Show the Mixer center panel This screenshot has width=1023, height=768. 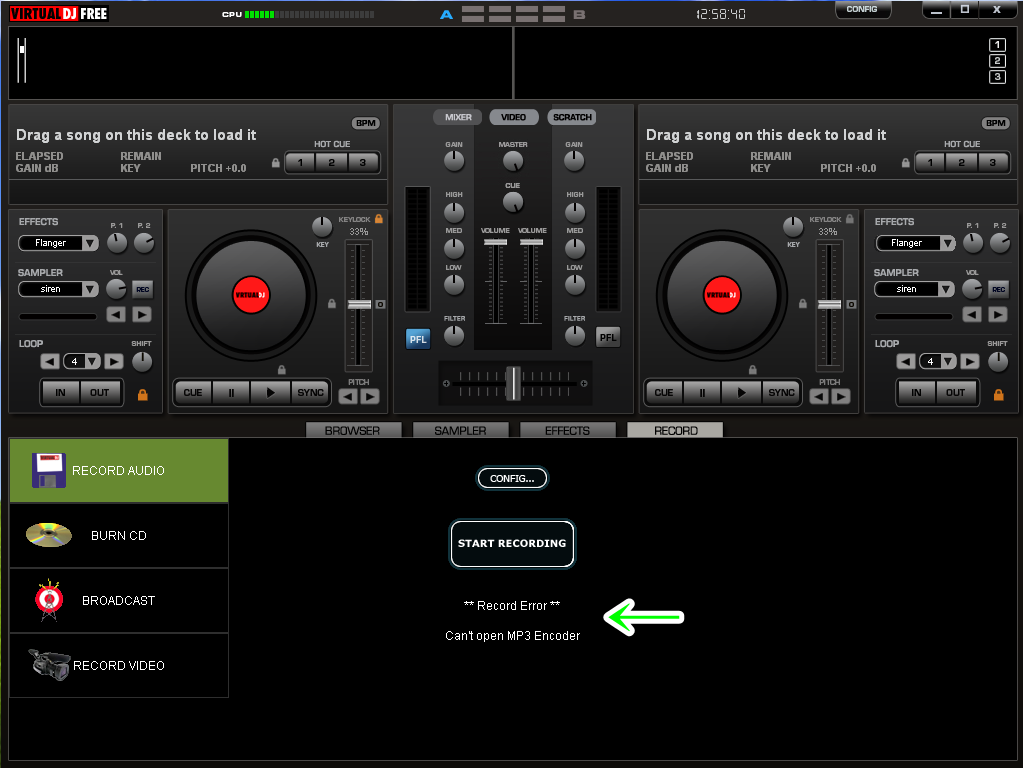(x=458, y=117)
